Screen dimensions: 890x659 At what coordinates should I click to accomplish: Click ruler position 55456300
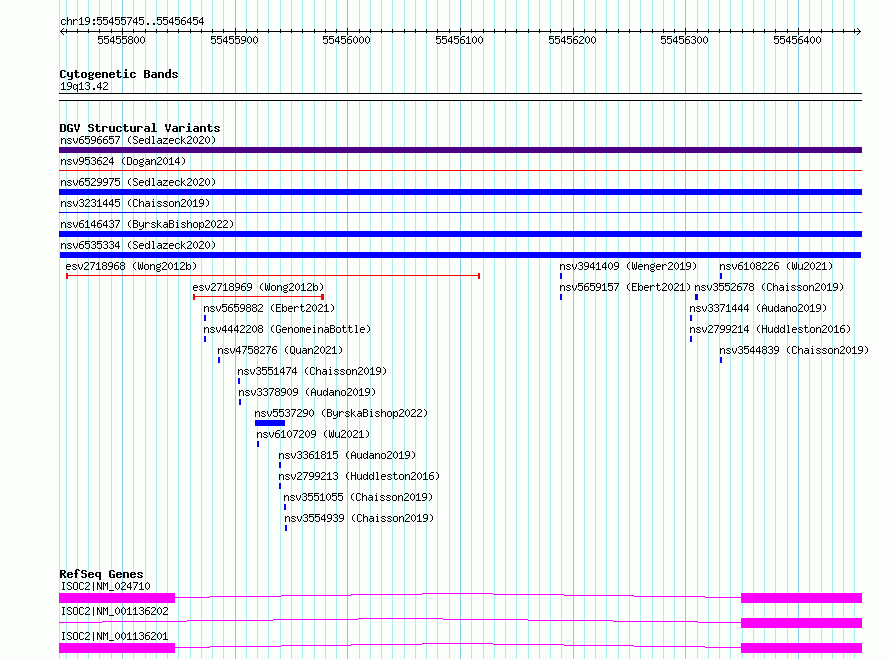[x=685, y=40]
